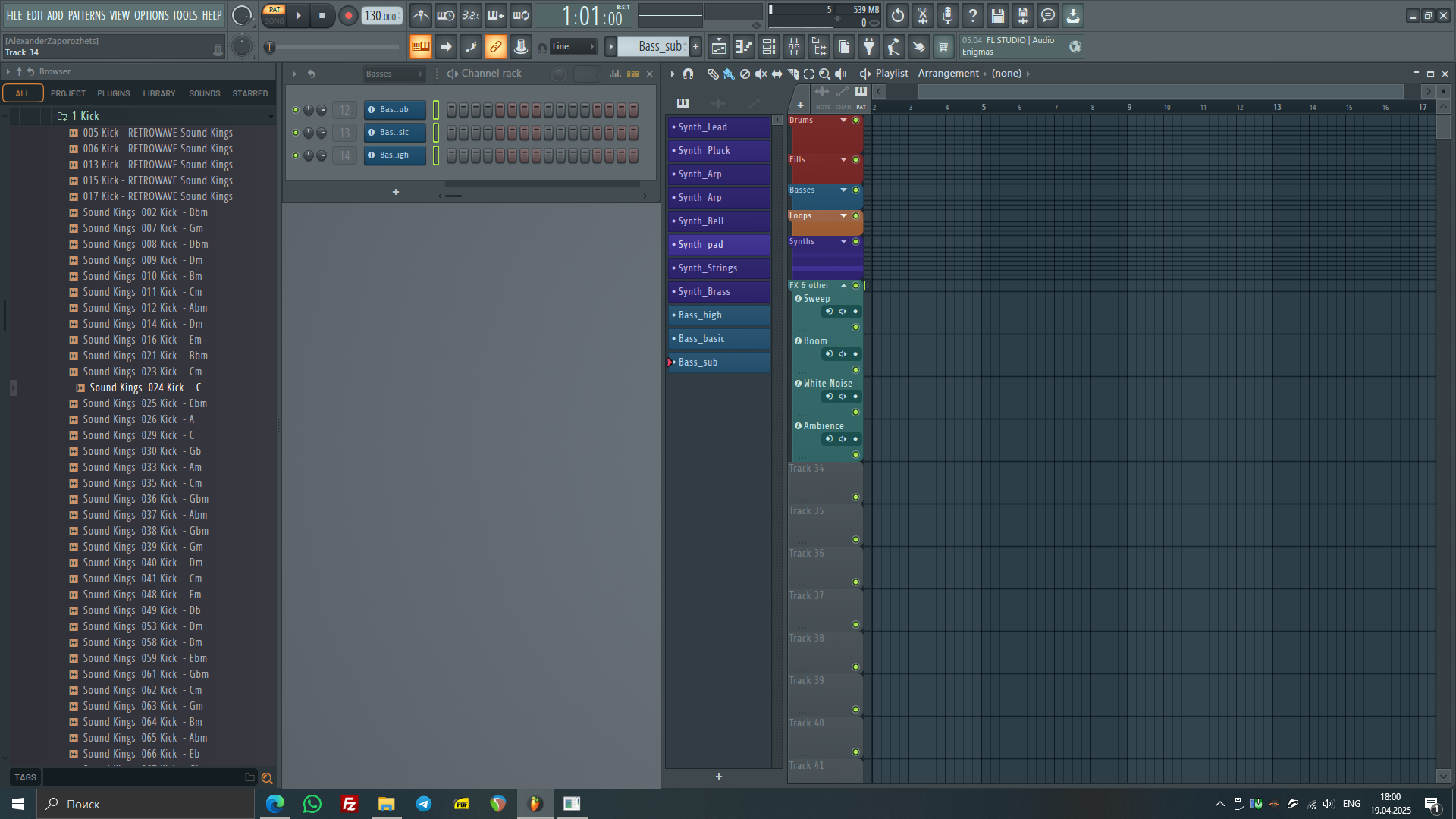Select the Bass_high pattern

point(719,315)
